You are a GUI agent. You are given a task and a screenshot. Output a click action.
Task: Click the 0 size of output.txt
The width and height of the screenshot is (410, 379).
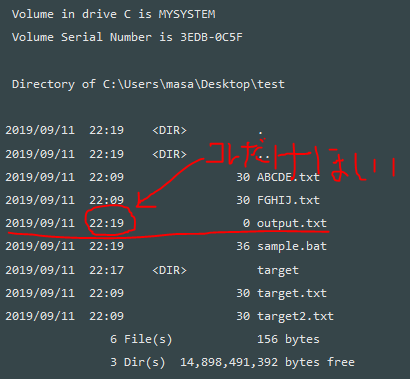[246, 223]
